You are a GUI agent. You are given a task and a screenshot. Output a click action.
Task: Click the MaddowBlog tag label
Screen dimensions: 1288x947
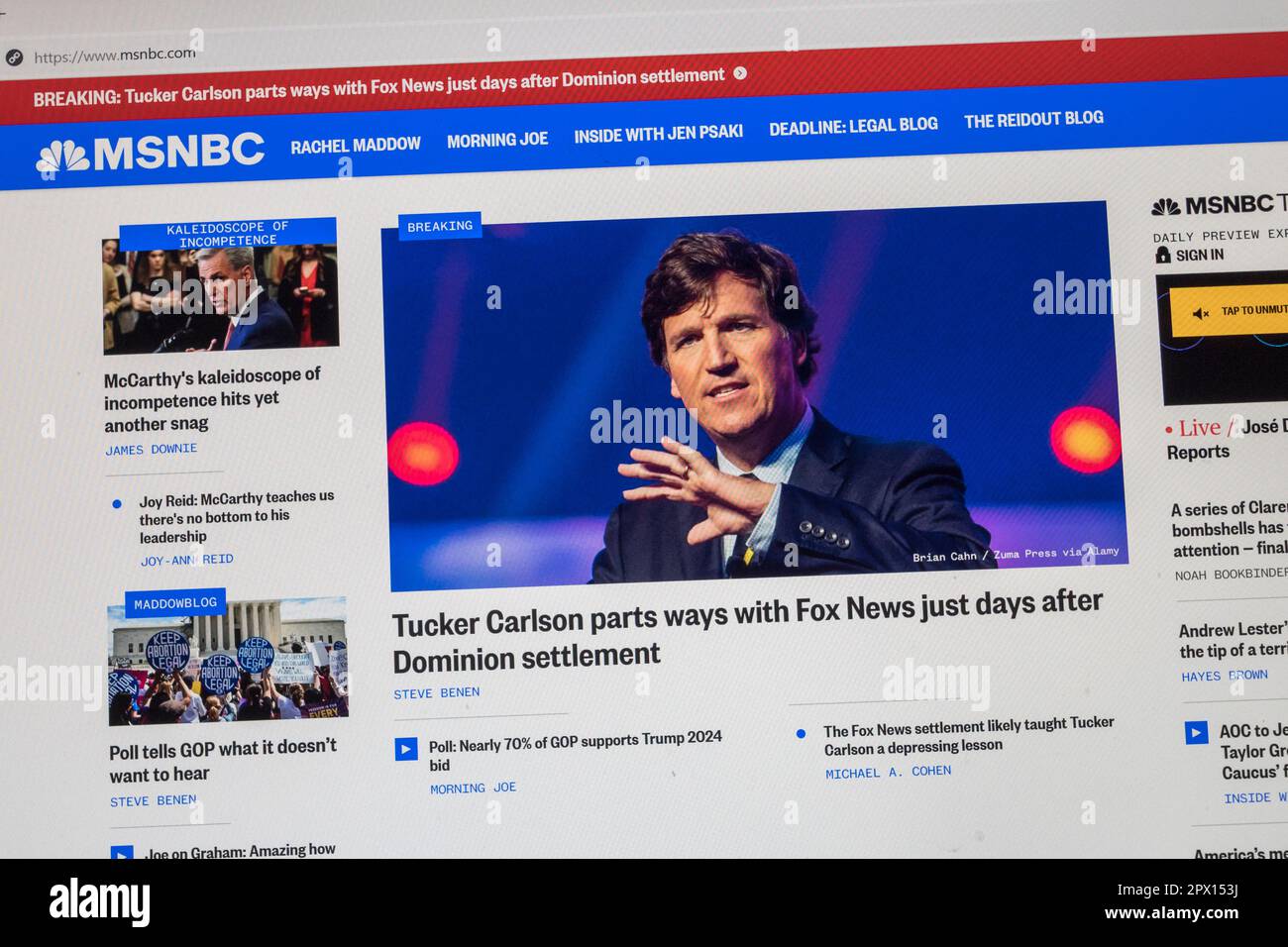click(175, 602)
